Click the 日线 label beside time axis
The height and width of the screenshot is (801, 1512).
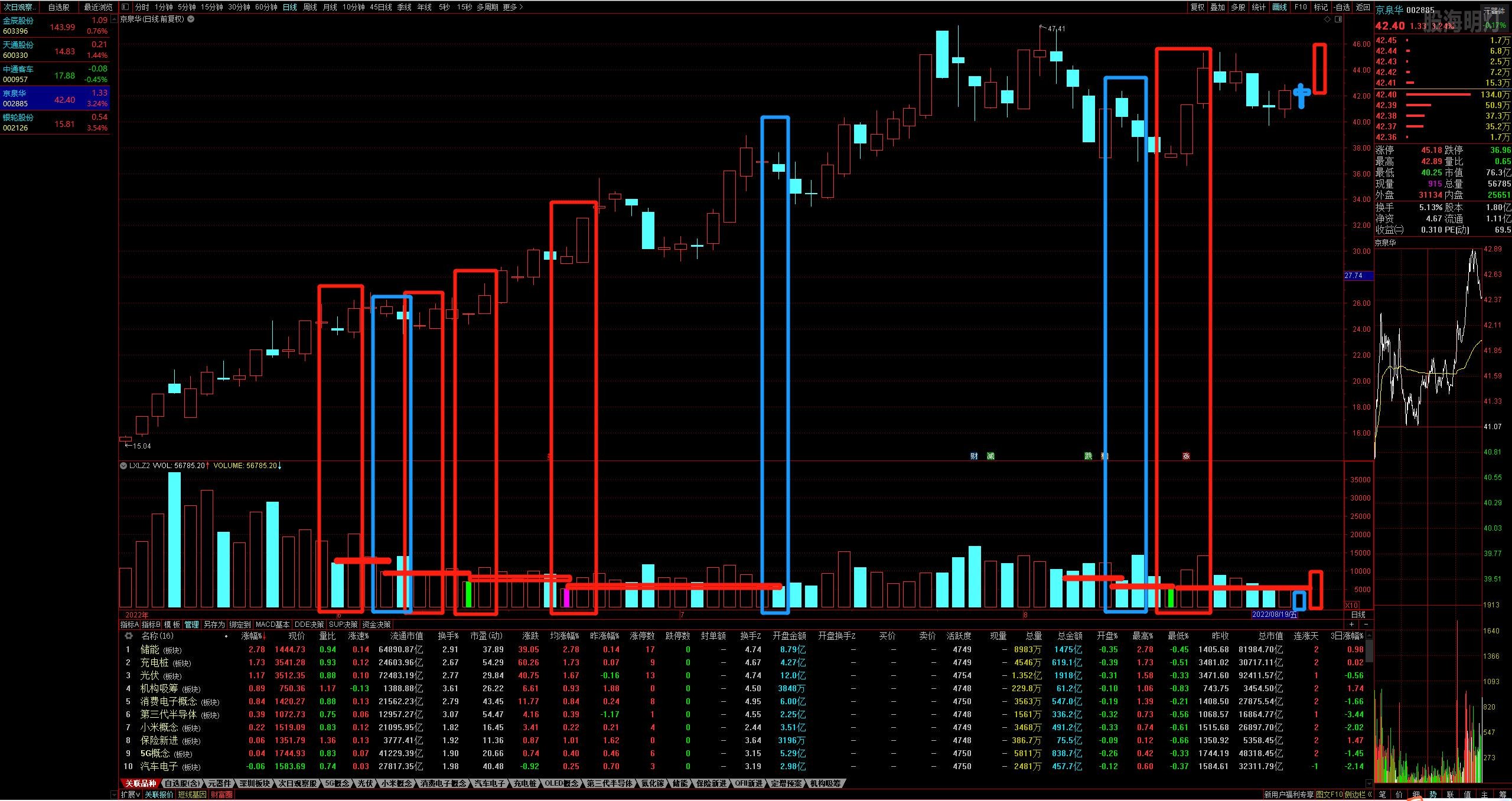pos(1358,614)
